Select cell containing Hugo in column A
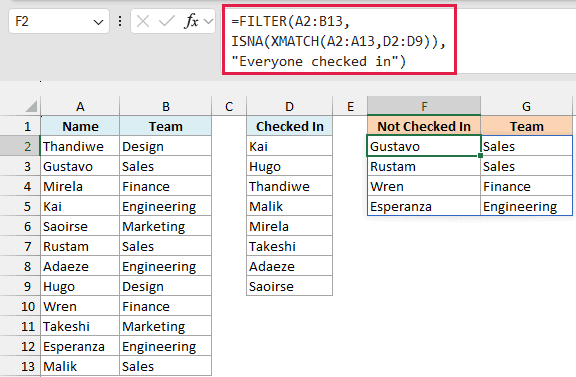 pos(80,286)
